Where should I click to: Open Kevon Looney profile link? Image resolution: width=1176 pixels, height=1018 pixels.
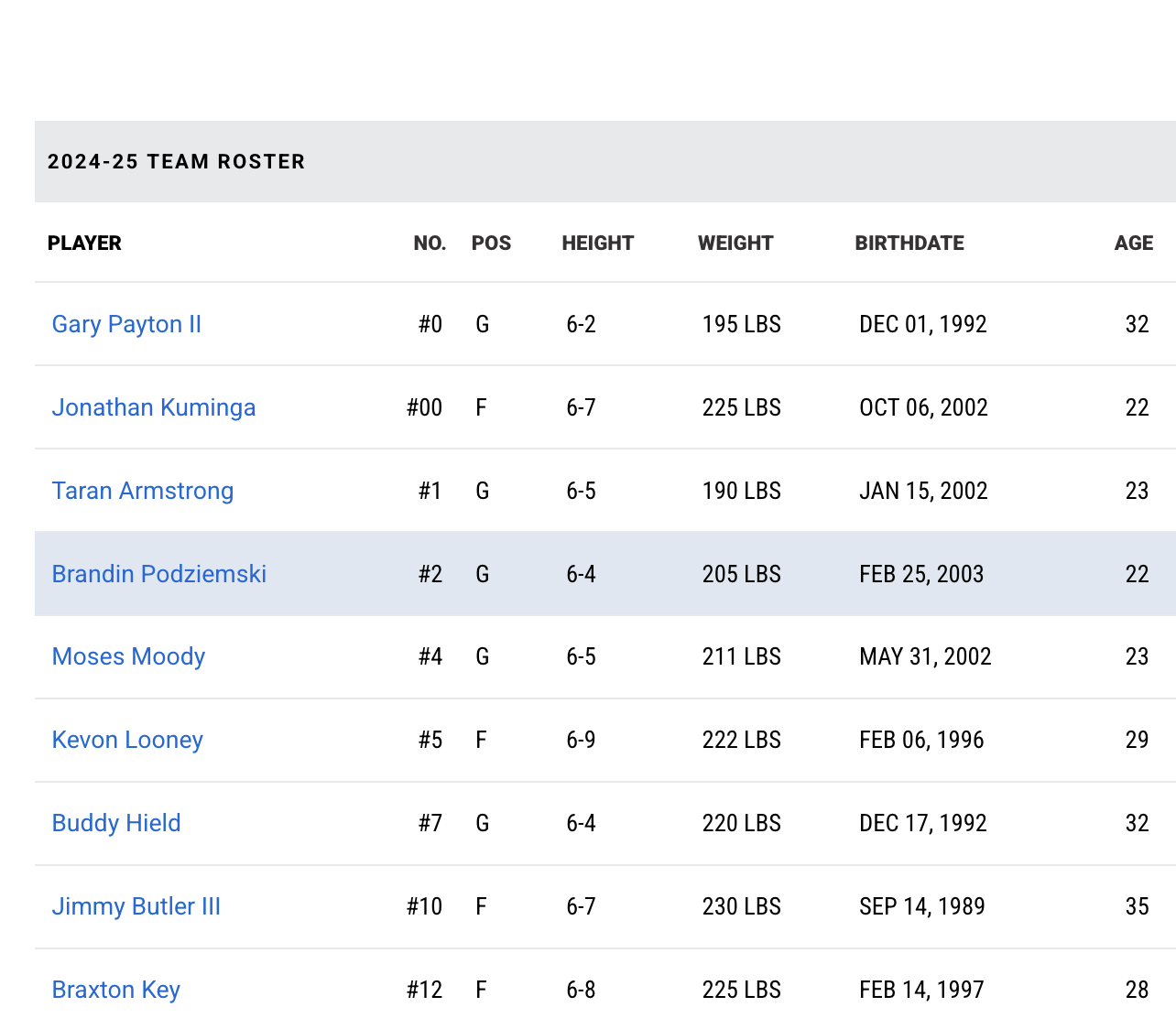coord(127,740)
